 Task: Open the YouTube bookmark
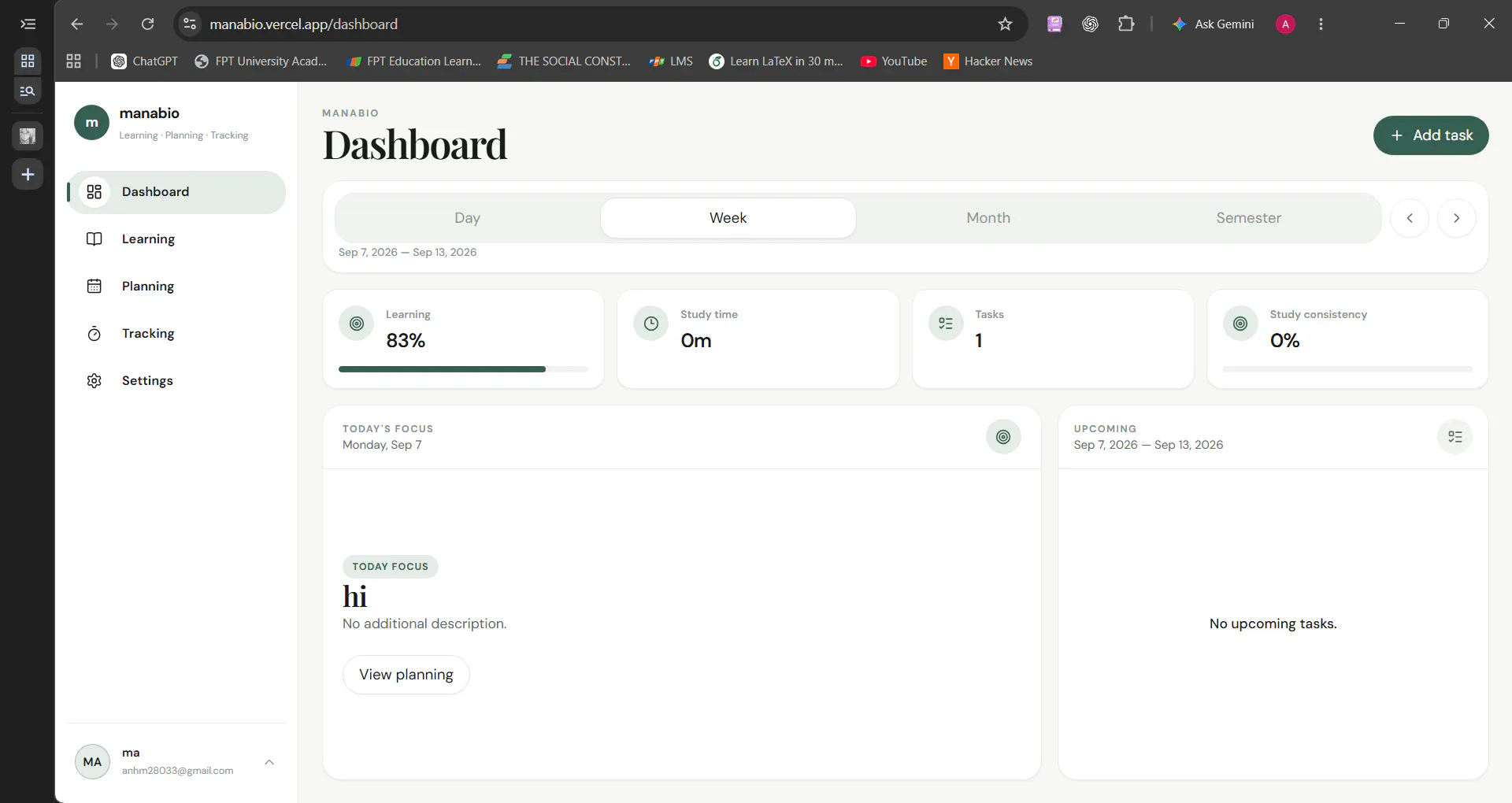[894, 61]
